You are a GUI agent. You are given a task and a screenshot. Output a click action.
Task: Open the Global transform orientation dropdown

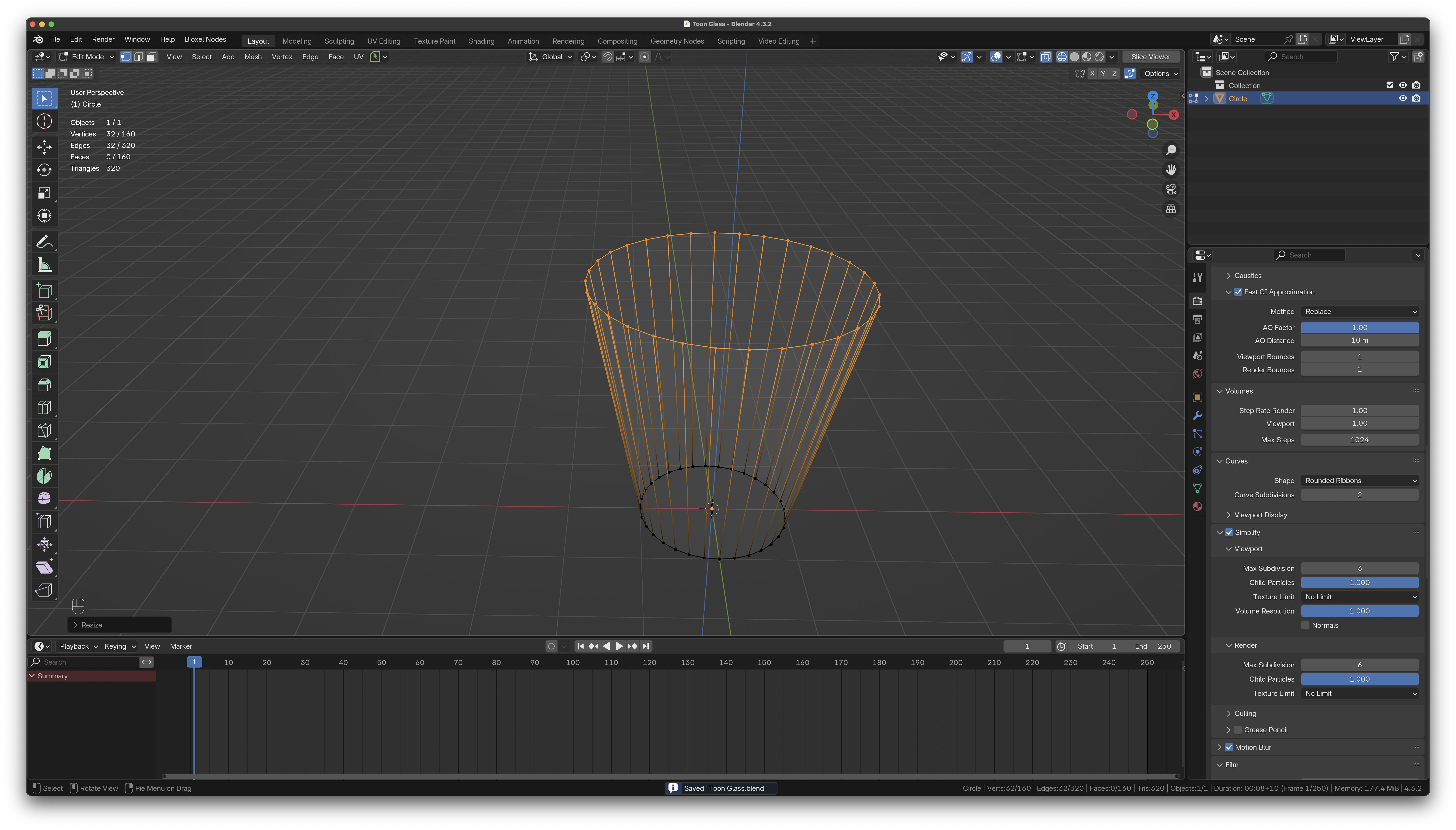(550, 57)
